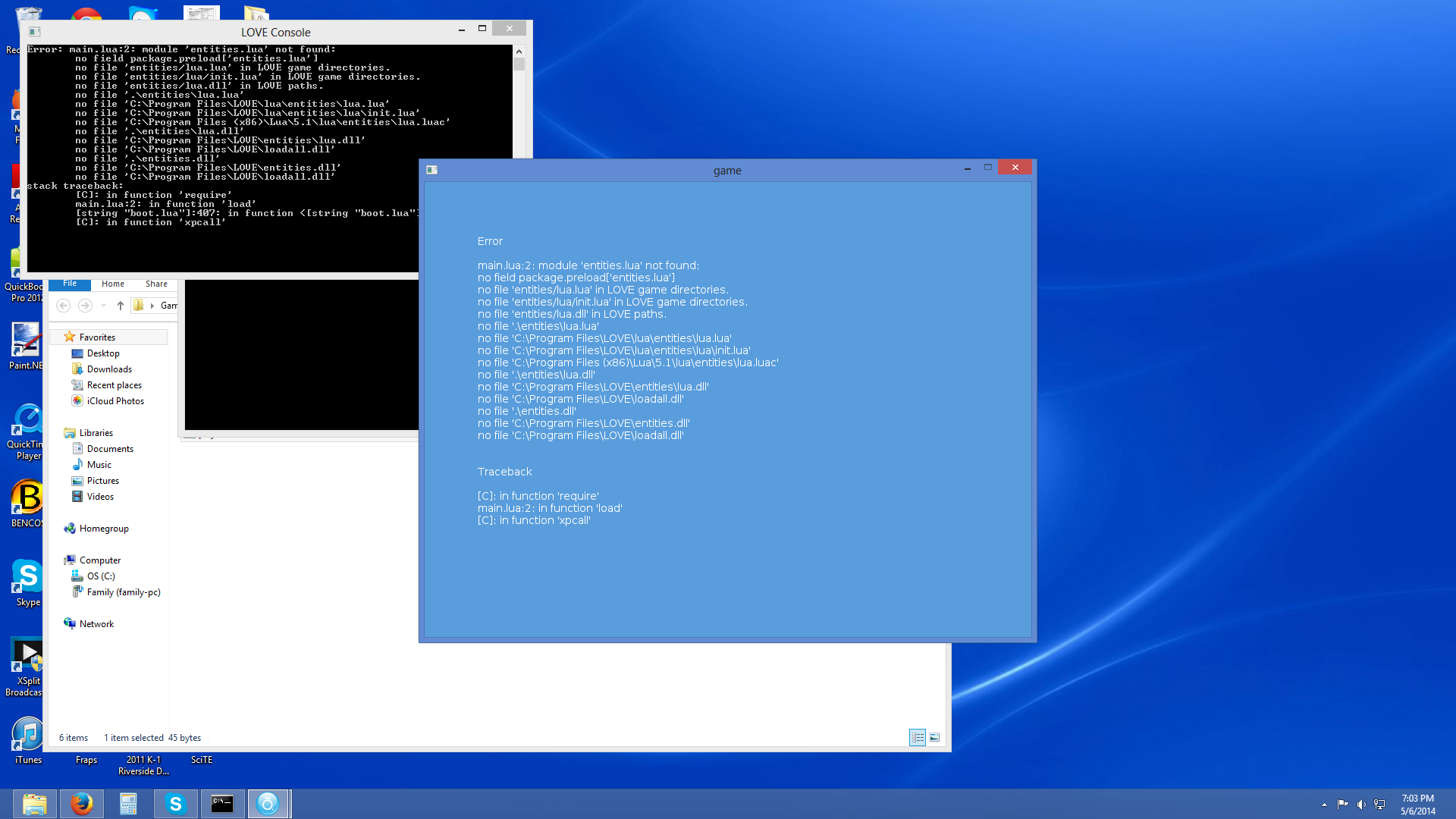Image resolution: width=1456 pixels, height=819 pixels.
Task: Open the Home ribbon tab in Explorer
Action: (113, 284)
